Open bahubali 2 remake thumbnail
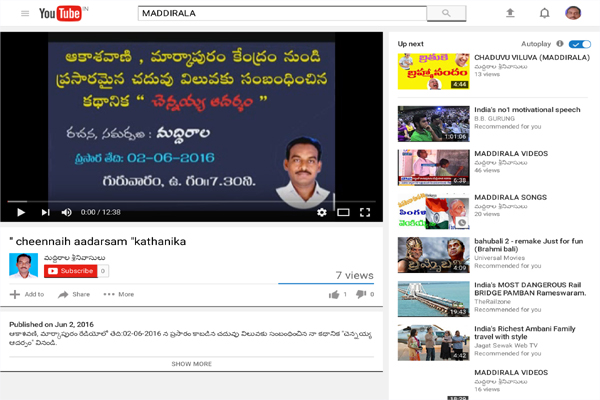600x400 pixels. (x=434, y=255)
